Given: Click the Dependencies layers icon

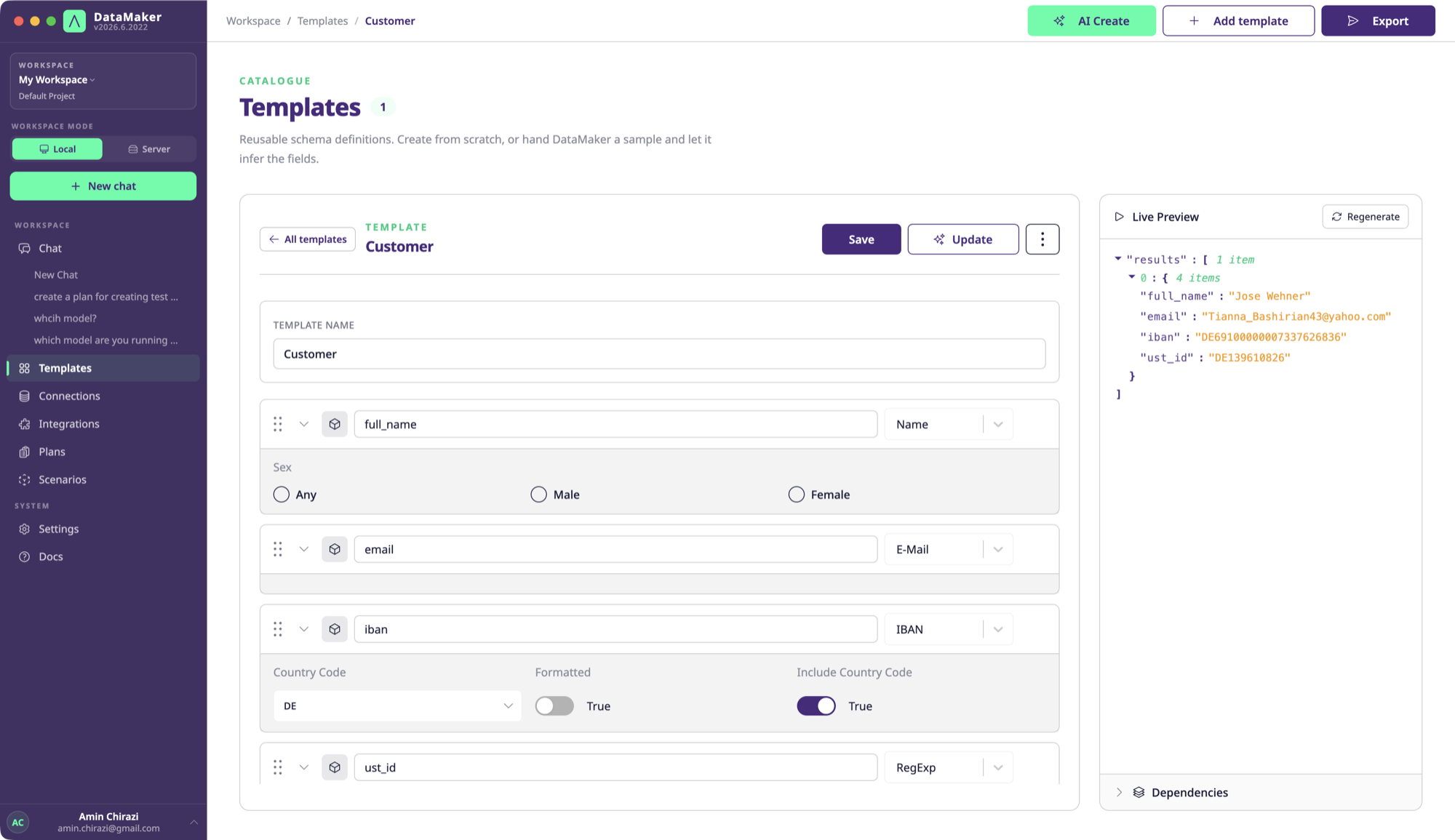Looking at the screenshot, I should pyautogui.click(x=1139, y=792).
